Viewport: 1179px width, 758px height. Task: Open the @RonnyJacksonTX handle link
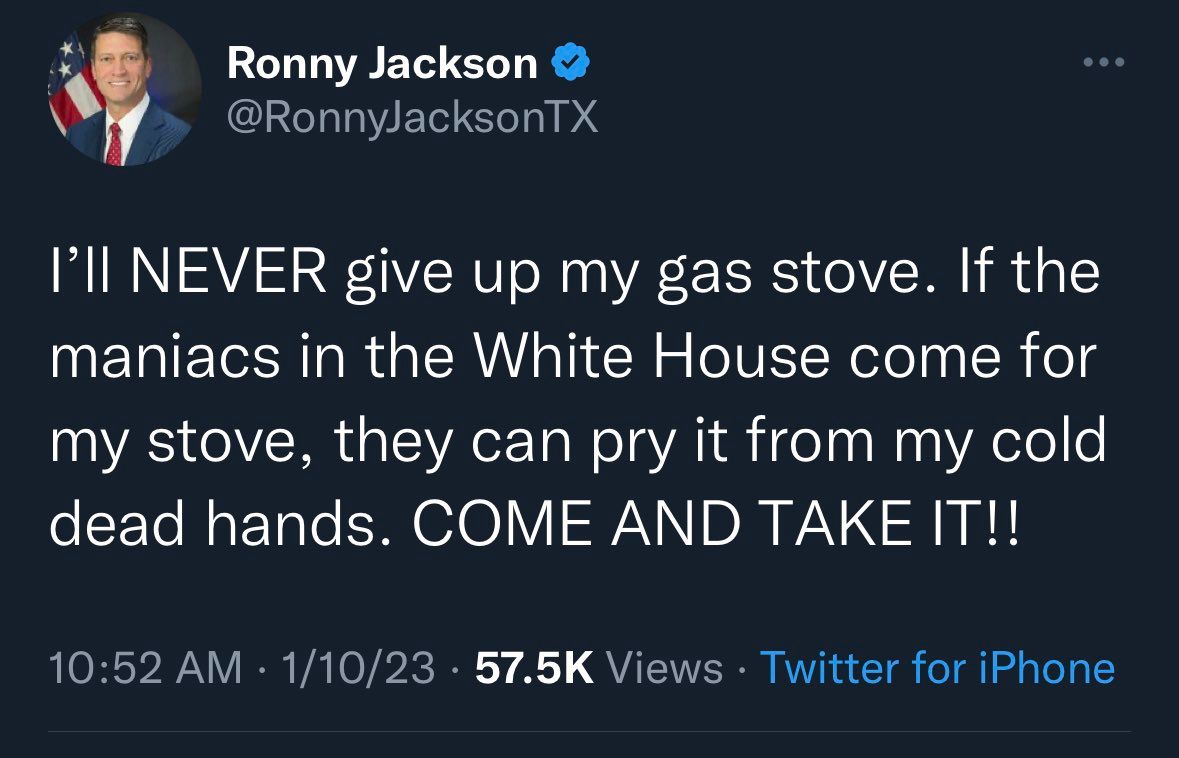[412, 119]
